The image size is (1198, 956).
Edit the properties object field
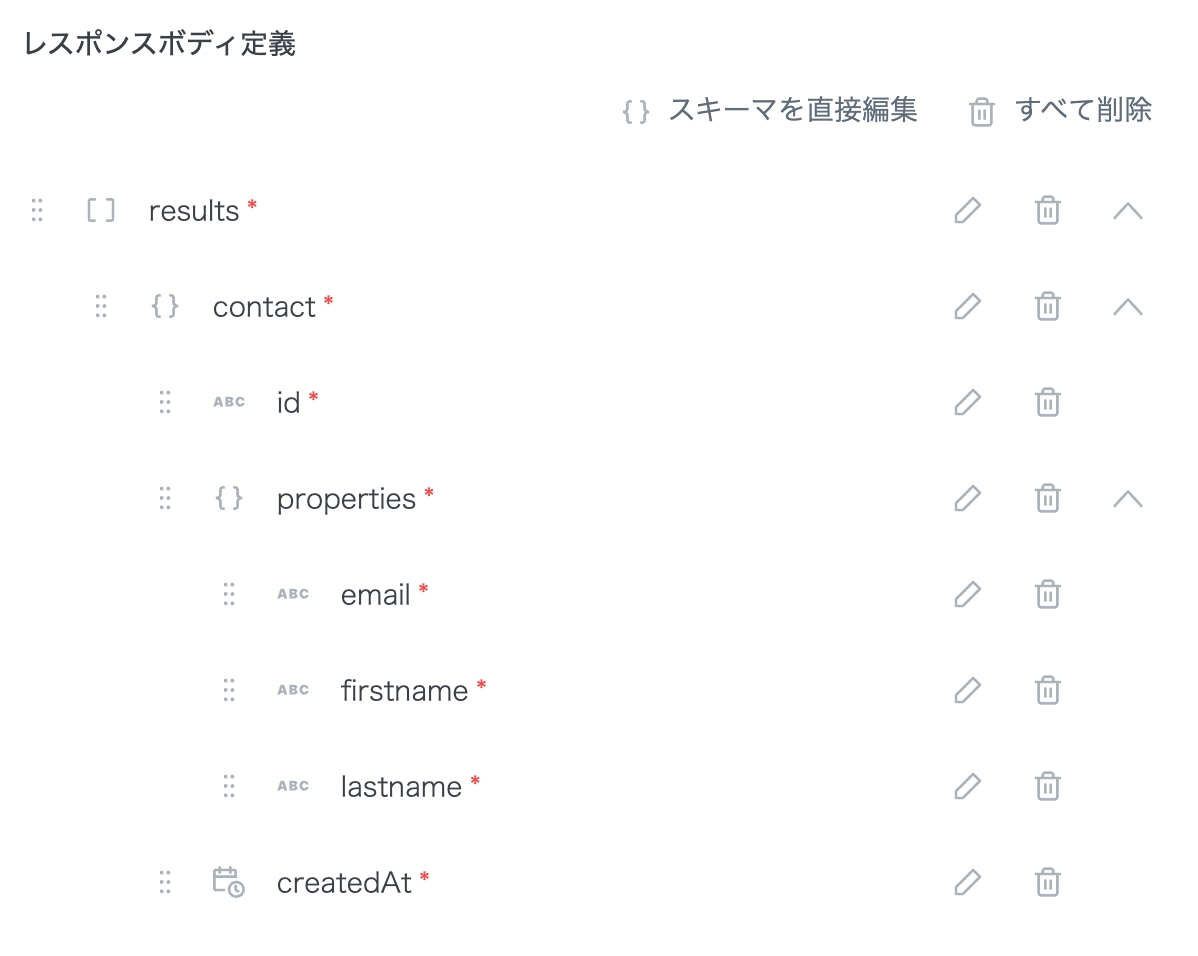point(967,499)
